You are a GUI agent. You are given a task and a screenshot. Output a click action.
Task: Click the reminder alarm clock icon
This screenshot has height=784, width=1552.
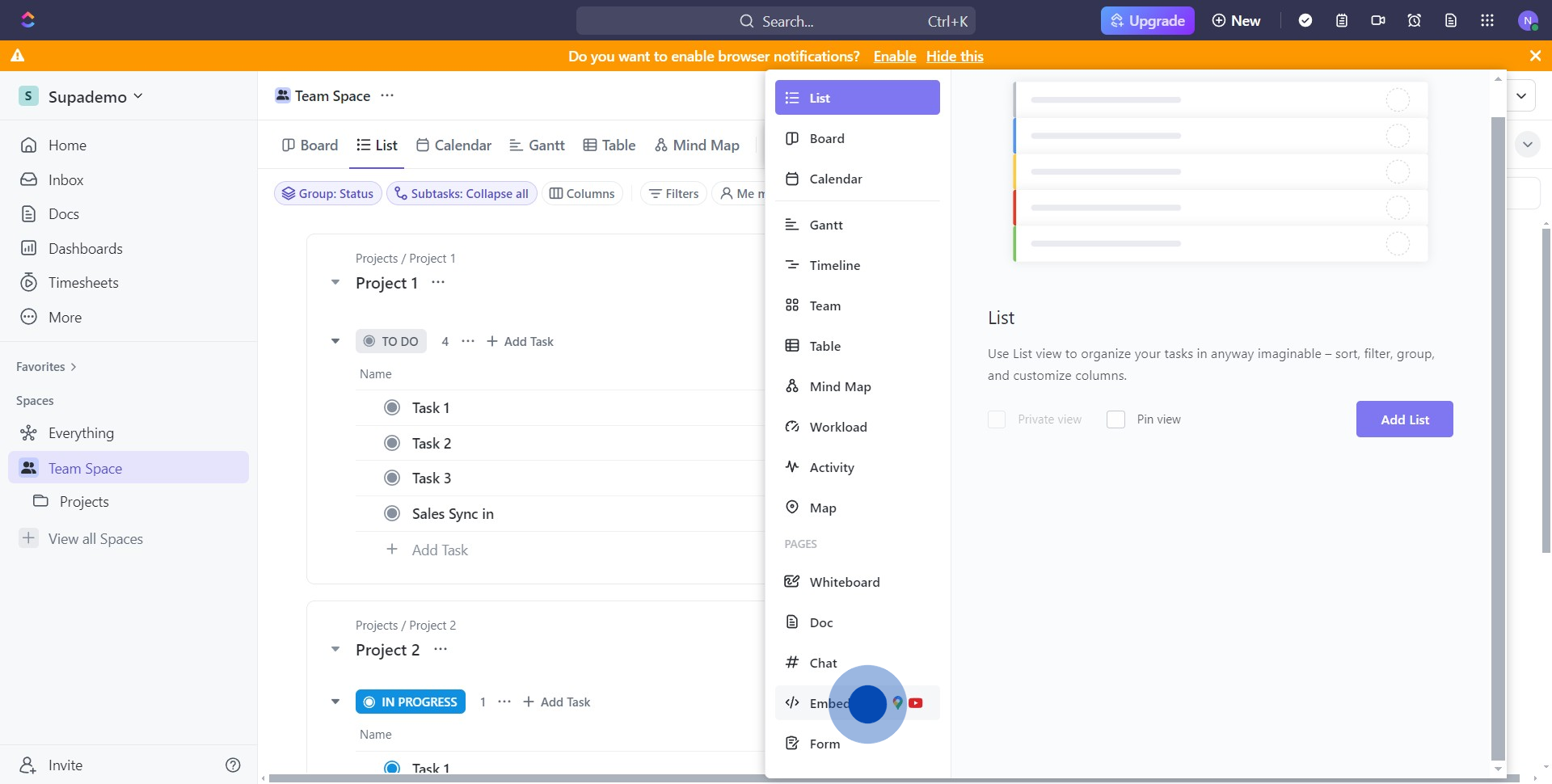tap(1414, 21)
